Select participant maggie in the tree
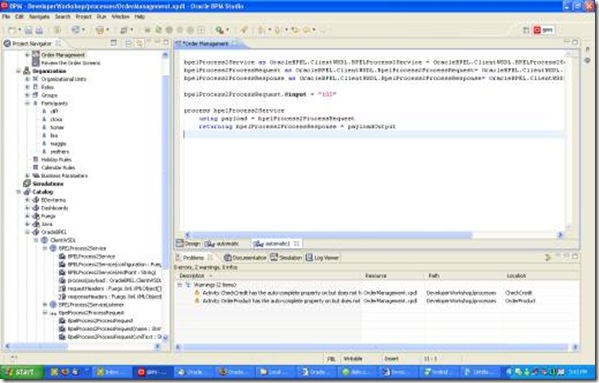The width and height of the screenshot is (599, 383). tap(58, 144)
